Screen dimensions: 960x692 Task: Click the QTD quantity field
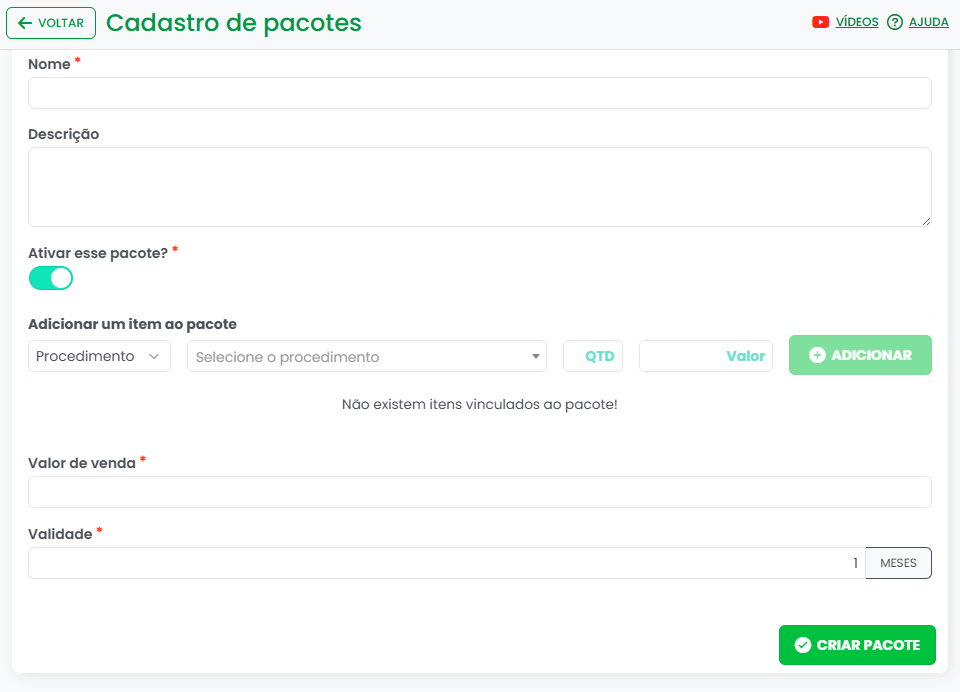click(593, 356)
